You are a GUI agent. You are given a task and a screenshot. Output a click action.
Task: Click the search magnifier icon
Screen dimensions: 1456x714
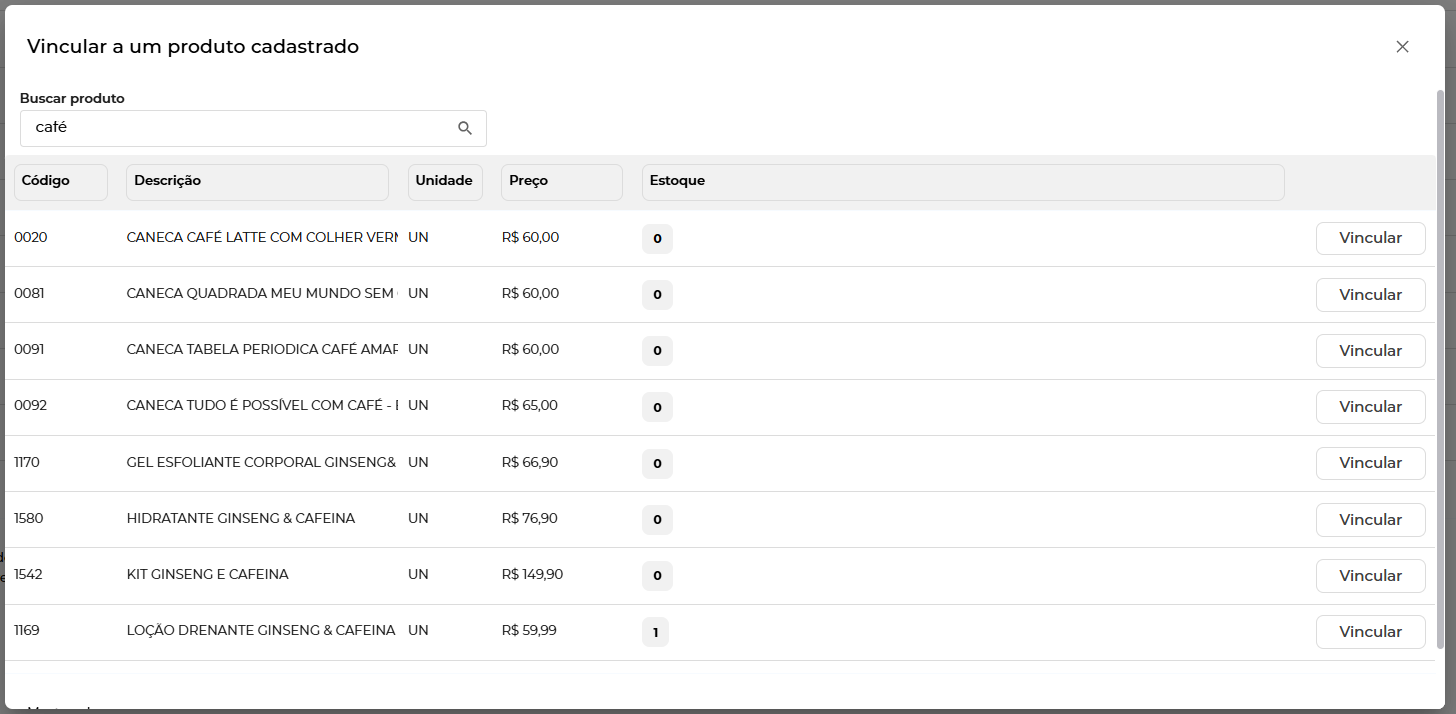[x=464, y=128]
